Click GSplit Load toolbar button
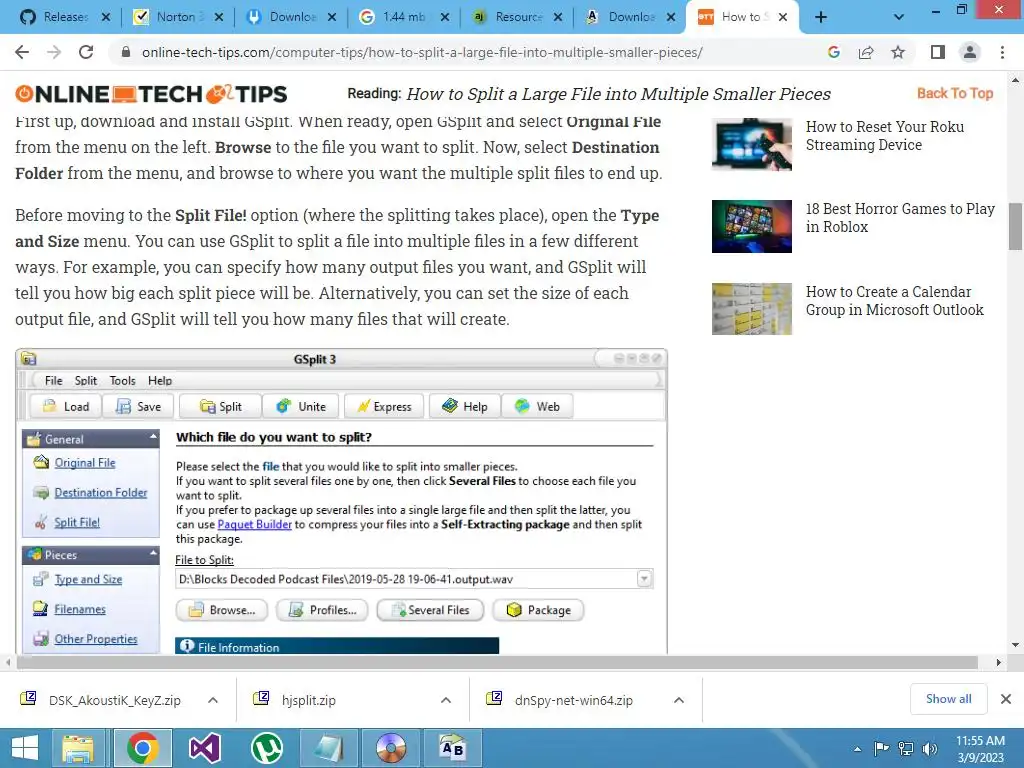Screen dimensions: 1024x768 point(65,406)
